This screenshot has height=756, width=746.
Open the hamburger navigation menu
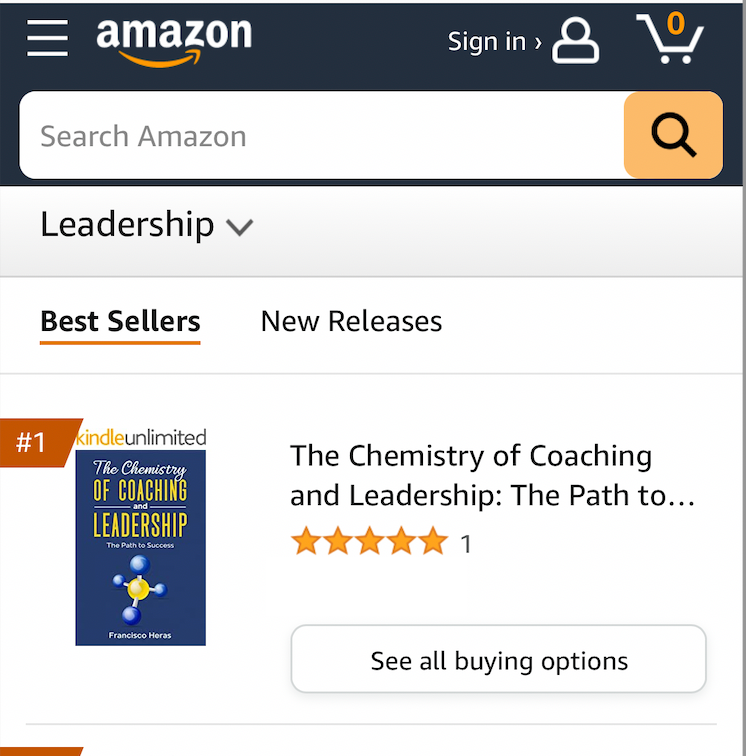point(47,39)
